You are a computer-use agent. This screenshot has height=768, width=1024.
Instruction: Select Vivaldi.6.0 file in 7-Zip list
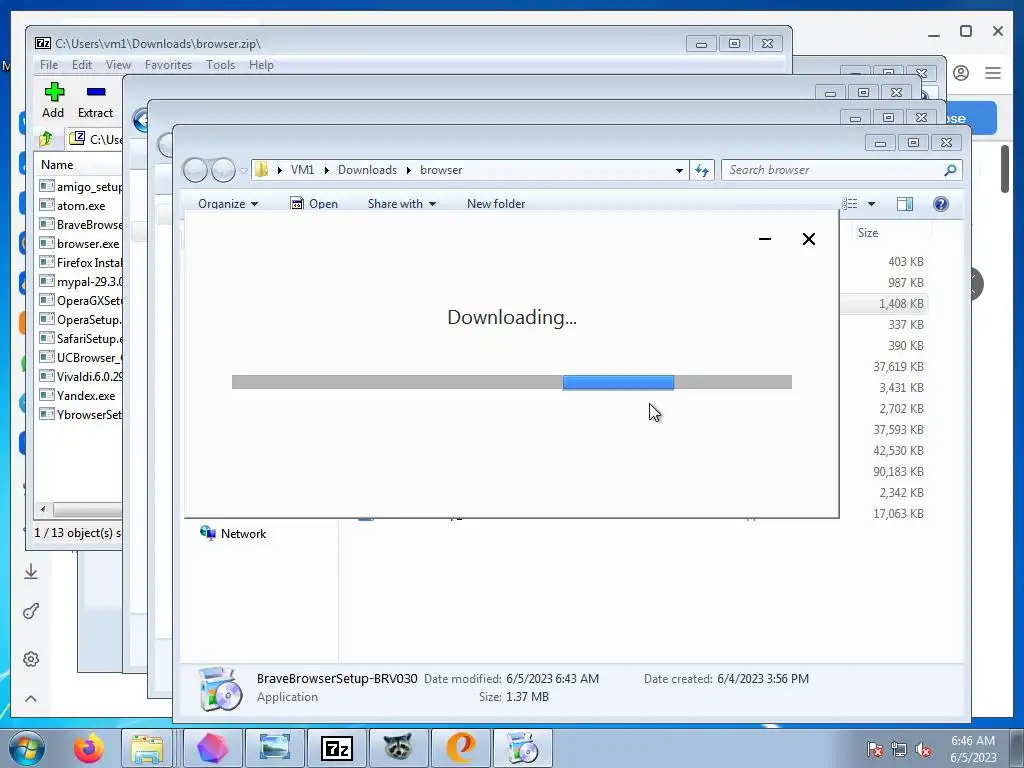(x=81, y=376)
